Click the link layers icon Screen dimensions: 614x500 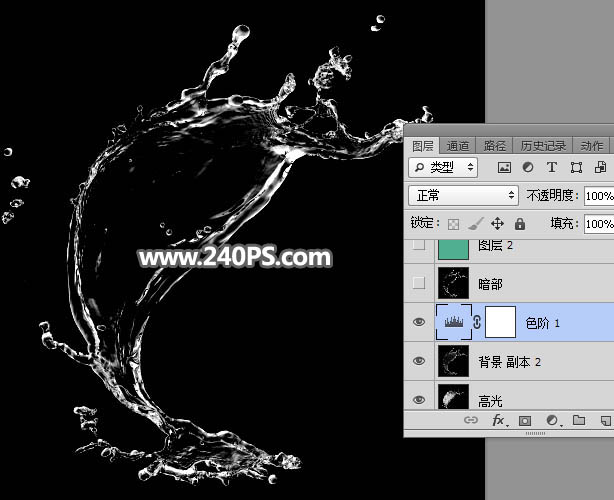coord(471,420)
